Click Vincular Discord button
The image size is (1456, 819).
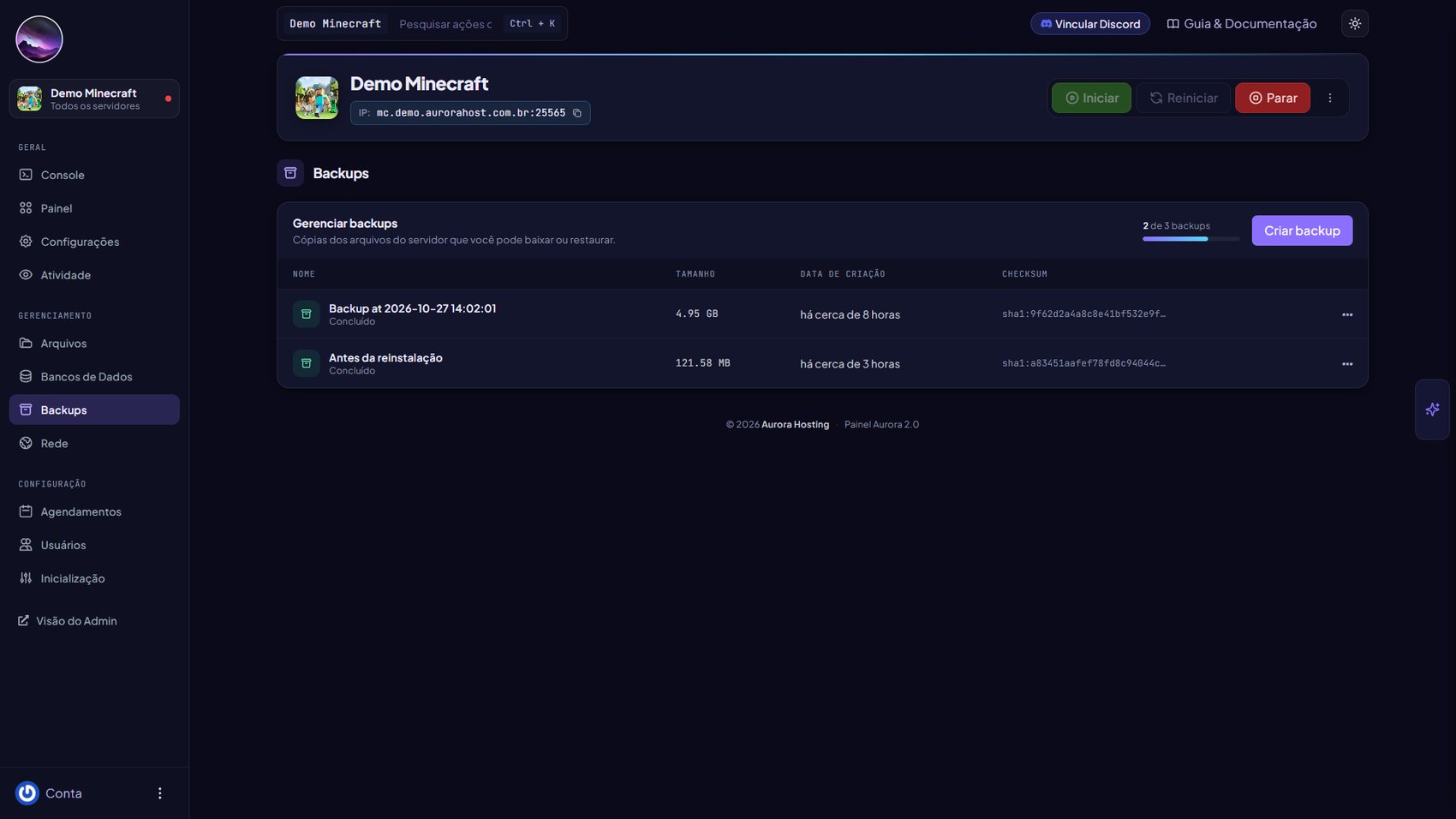(x=1090, y=24)
